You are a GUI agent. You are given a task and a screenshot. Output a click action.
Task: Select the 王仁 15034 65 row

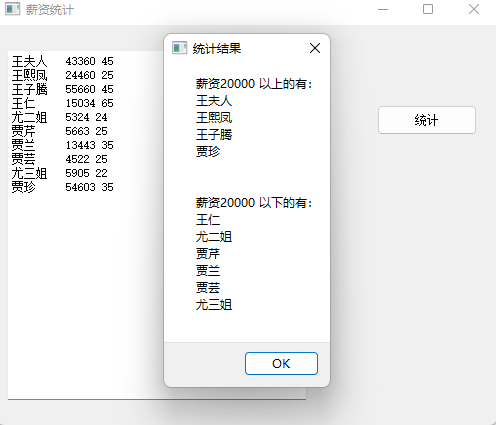63,103
